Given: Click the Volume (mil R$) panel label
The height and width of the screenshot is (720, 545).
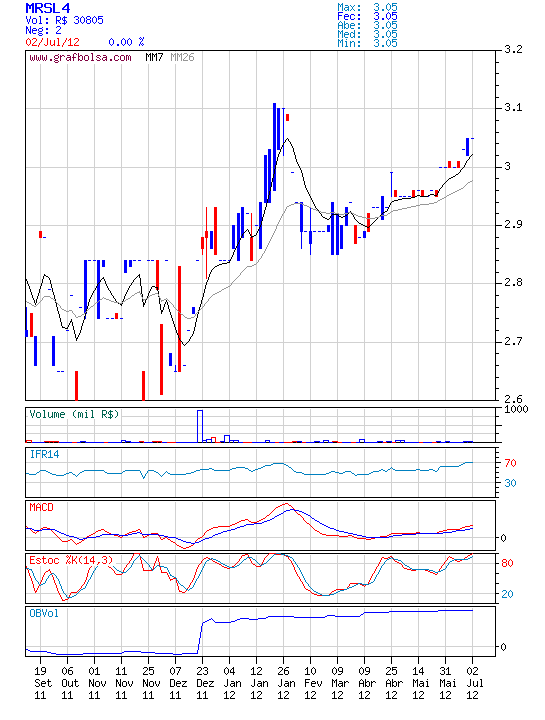Looking at the screenshot, I should 74,414.
